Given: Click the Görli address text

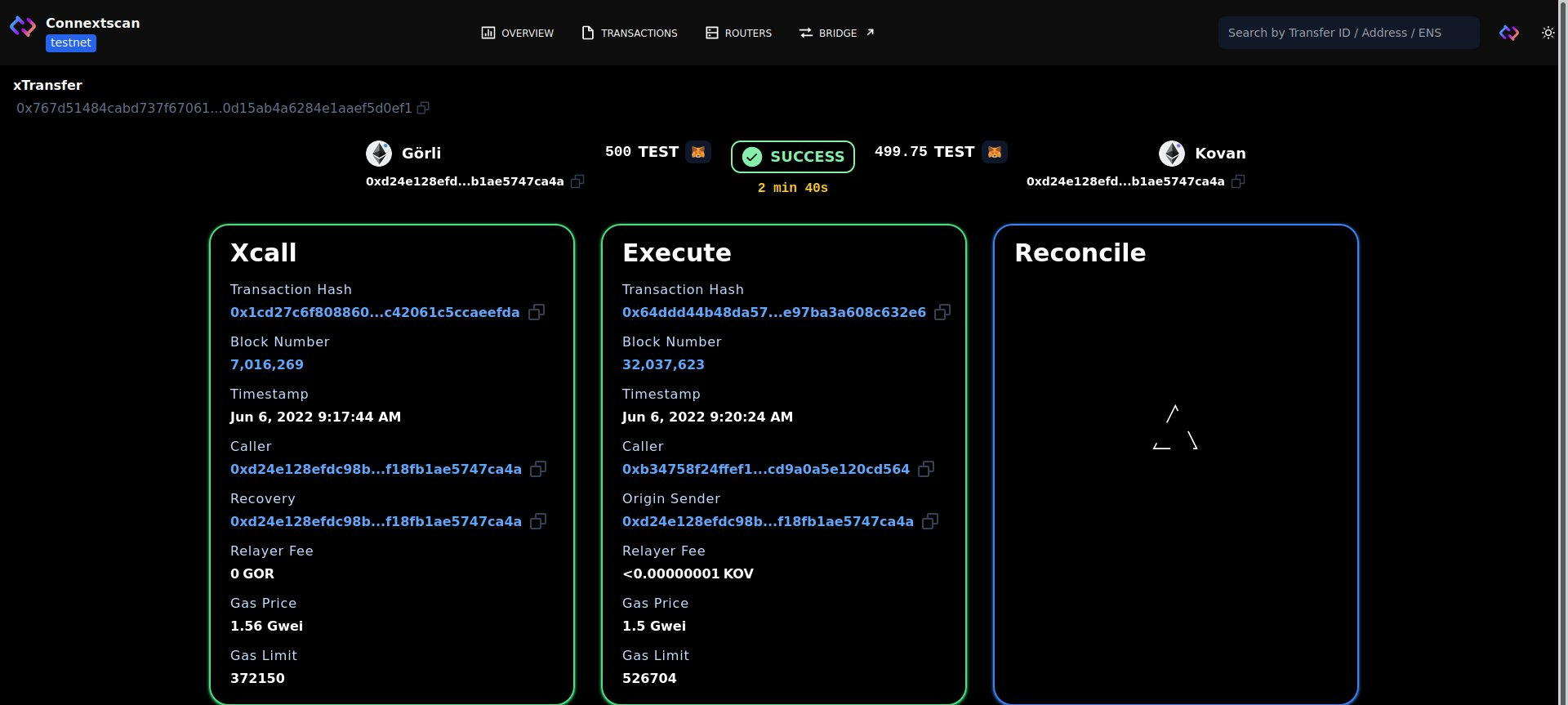Looking at the screenshot, I should [x=465, y=181].
